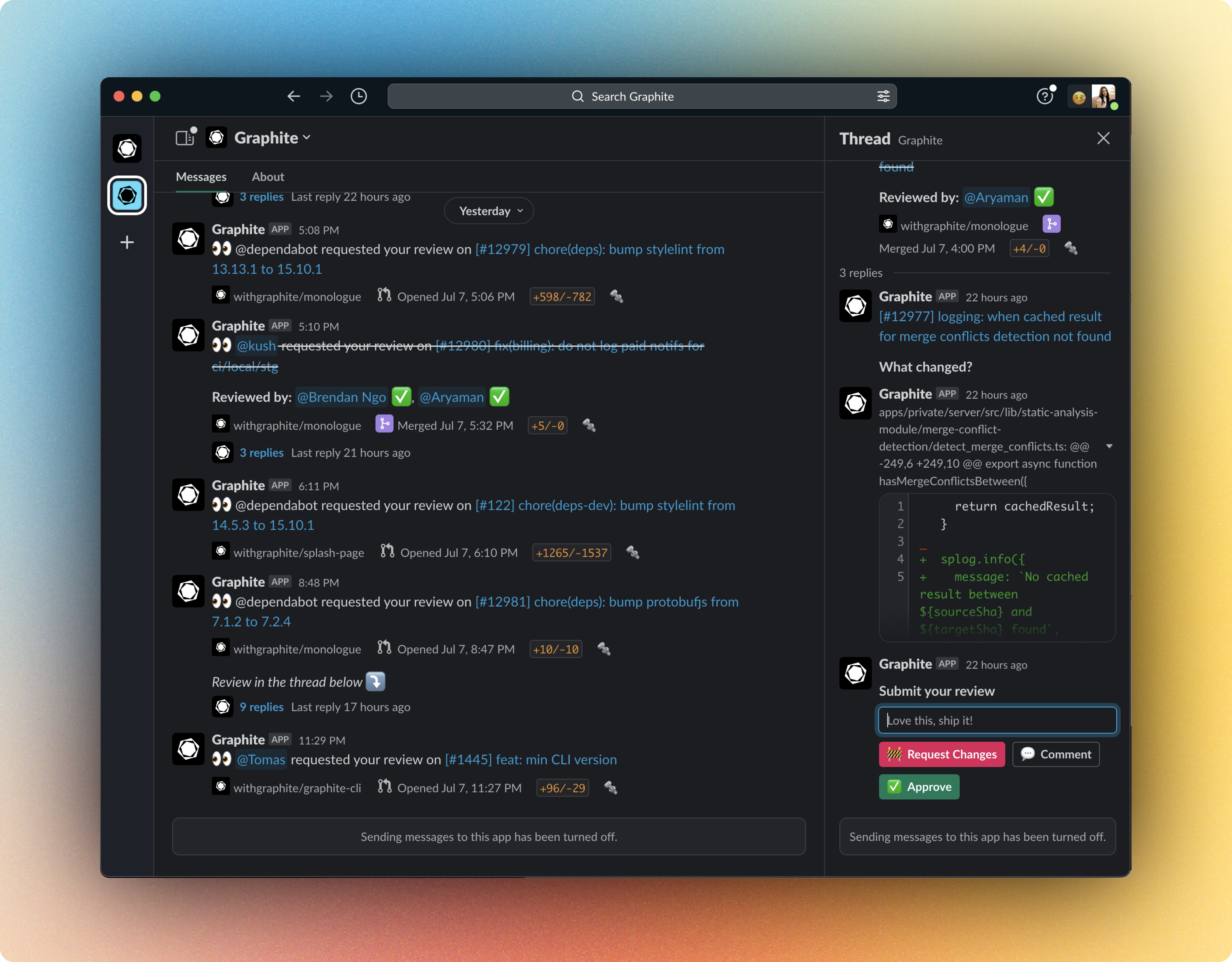Switch to the Messages tab
Viewport: 1232px width, 962px height.
click(x=201, y=177)
